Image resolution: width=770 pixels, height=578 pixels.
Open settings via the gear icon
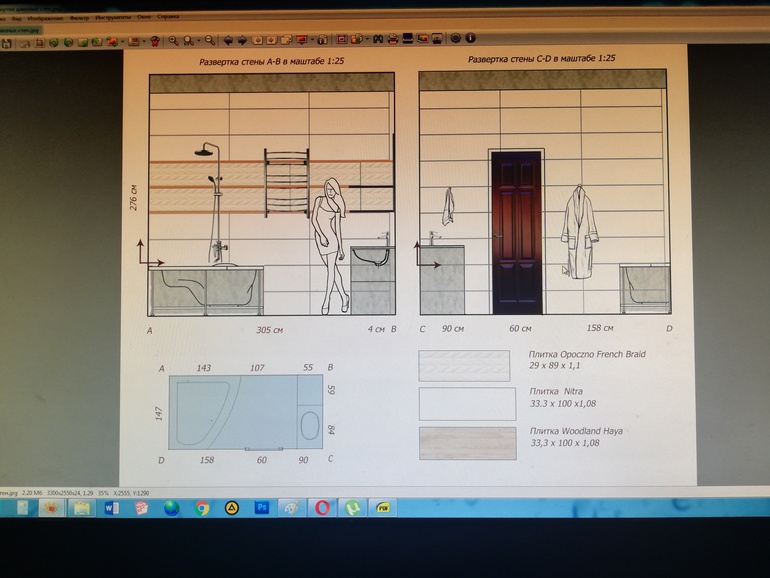tap(455, 40)
